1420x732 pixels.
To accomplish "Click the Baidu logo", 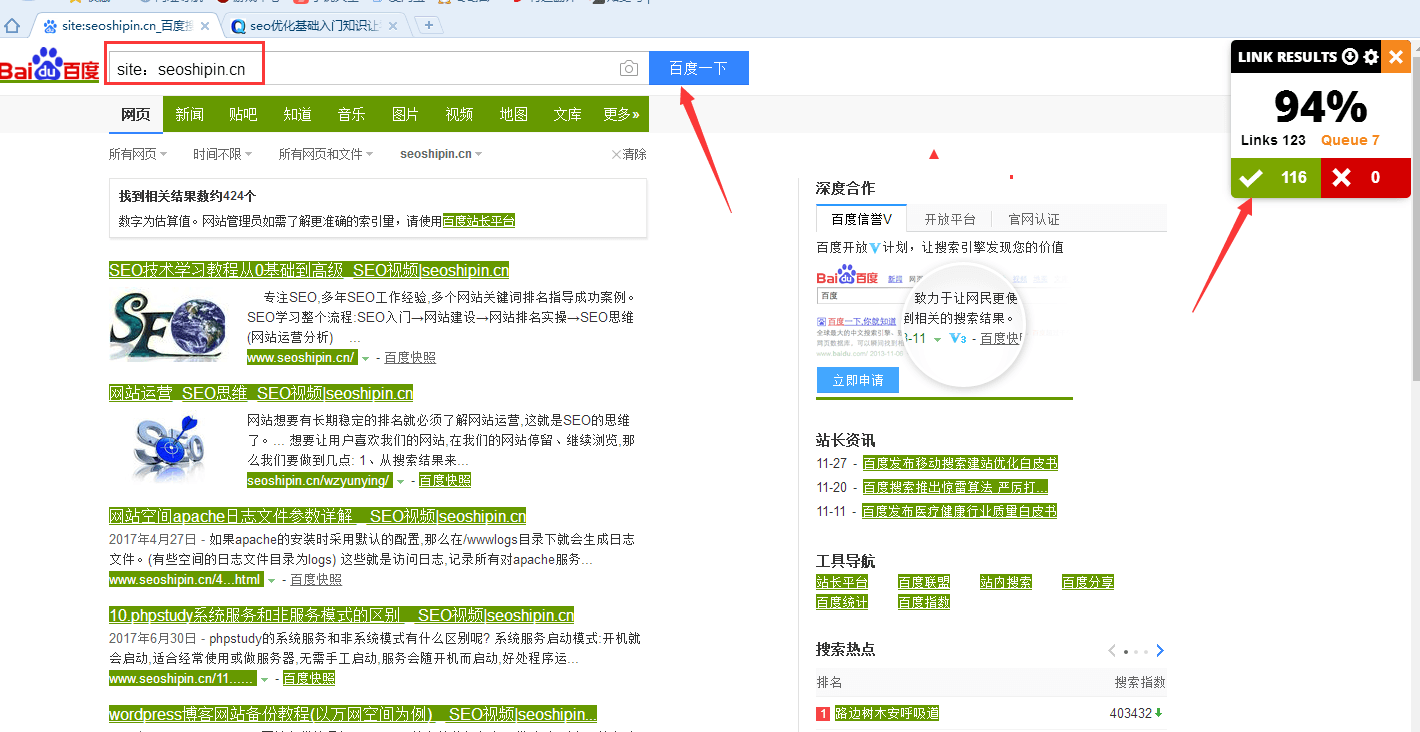I will pyautogui.click(x=50, y=66).
